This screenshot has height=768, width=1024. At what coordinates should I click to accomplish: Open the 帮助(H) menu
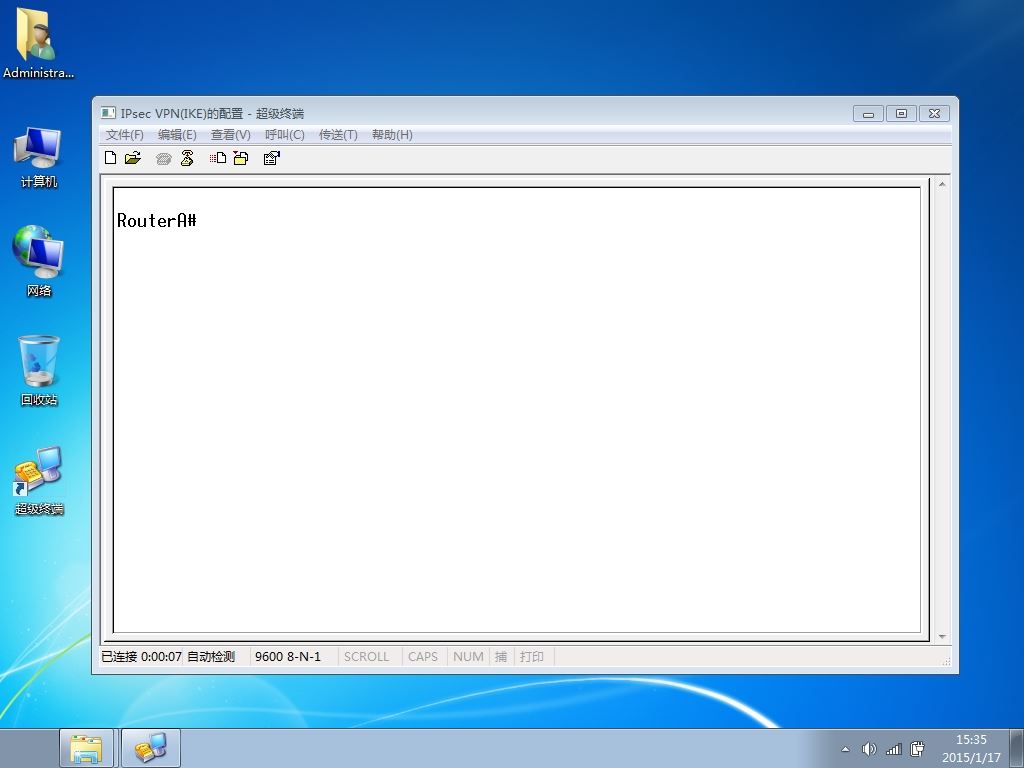coord(392,135)
